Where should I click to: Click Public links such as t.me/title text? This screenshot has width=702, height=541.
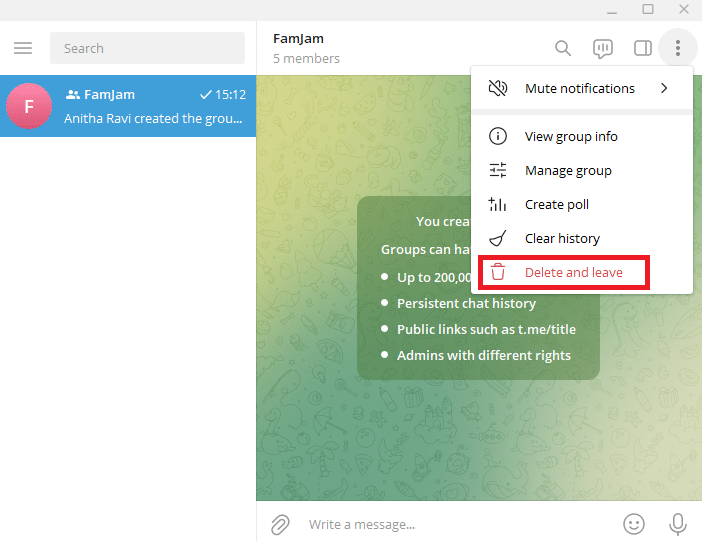coord(486,329)
